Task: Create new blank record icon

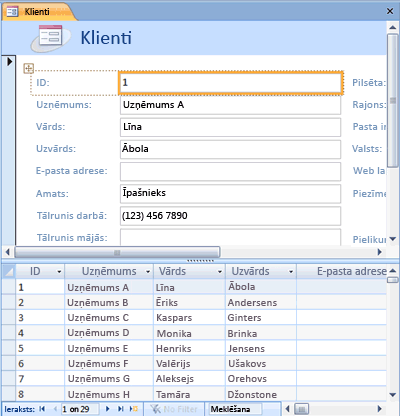Action: 134,409
